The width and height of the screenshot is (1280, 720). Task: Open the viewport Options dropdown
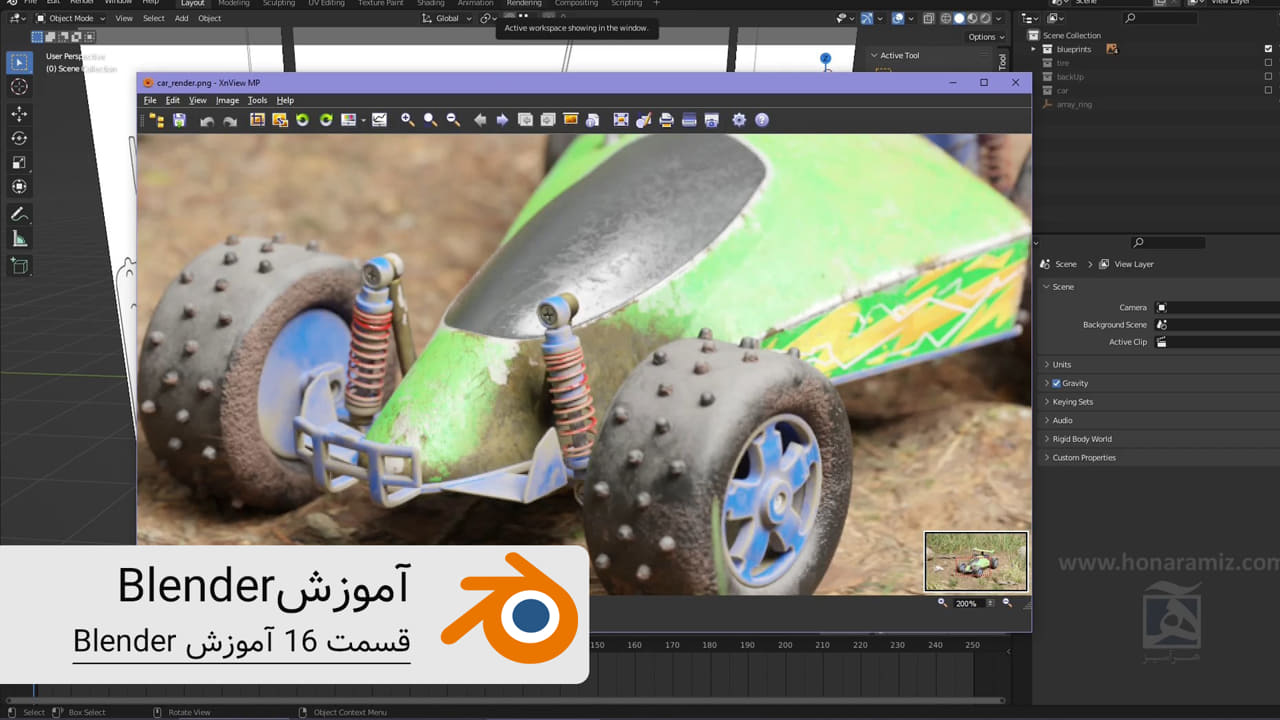point(986,37)
